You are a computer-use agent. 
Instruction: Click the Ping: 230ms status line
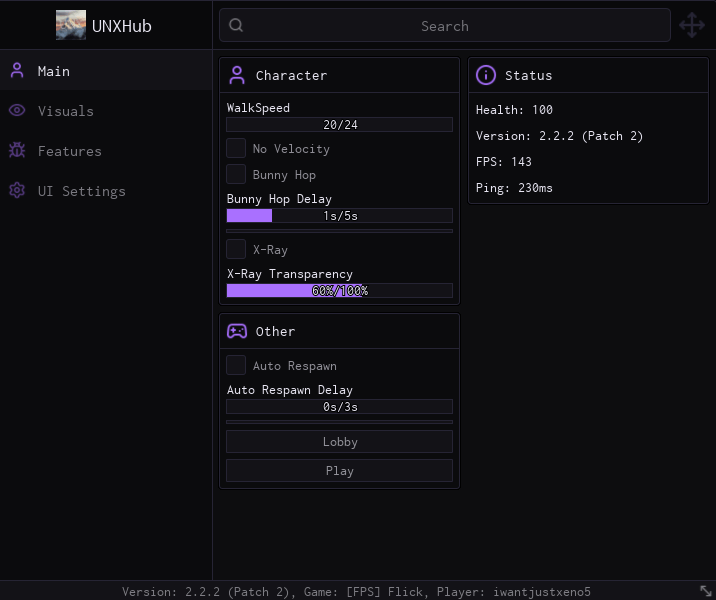pyautogui.click(x=514, y=188)
